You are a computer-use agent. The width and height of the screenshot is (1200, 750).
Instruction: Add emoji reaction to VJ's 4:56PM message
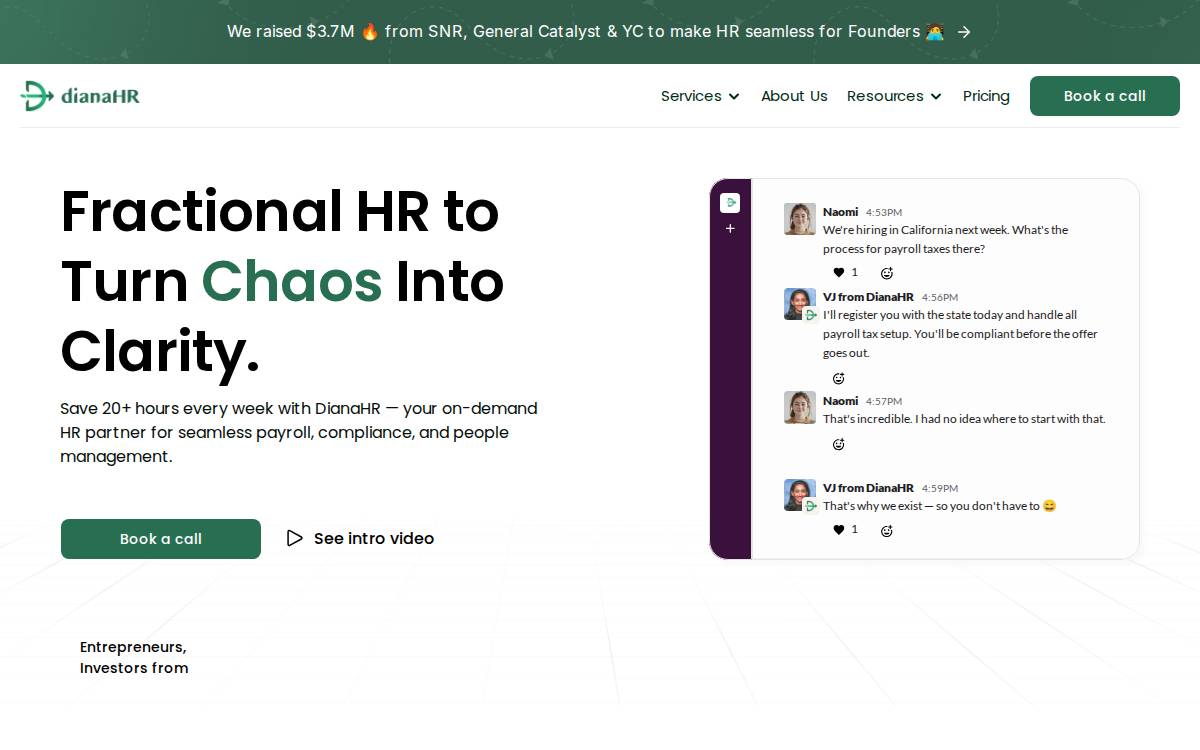click(839, 378)
